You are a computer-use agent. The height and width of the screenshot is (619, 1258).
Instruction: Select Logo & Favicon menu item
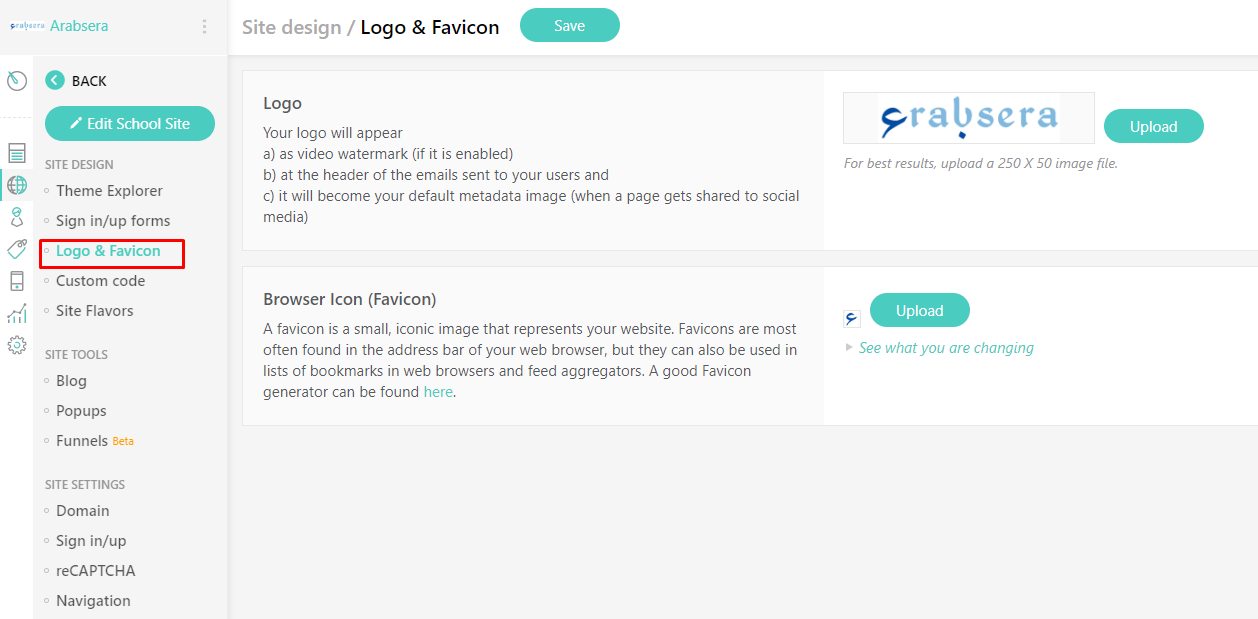pyautogui.click(x=108, y=251)
